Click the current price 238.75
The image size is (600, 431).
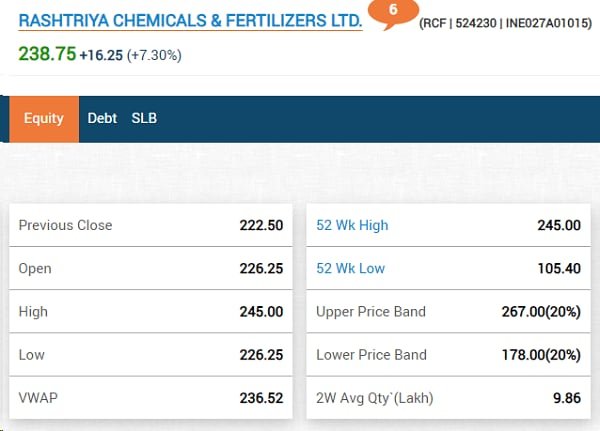coord(47,55)
